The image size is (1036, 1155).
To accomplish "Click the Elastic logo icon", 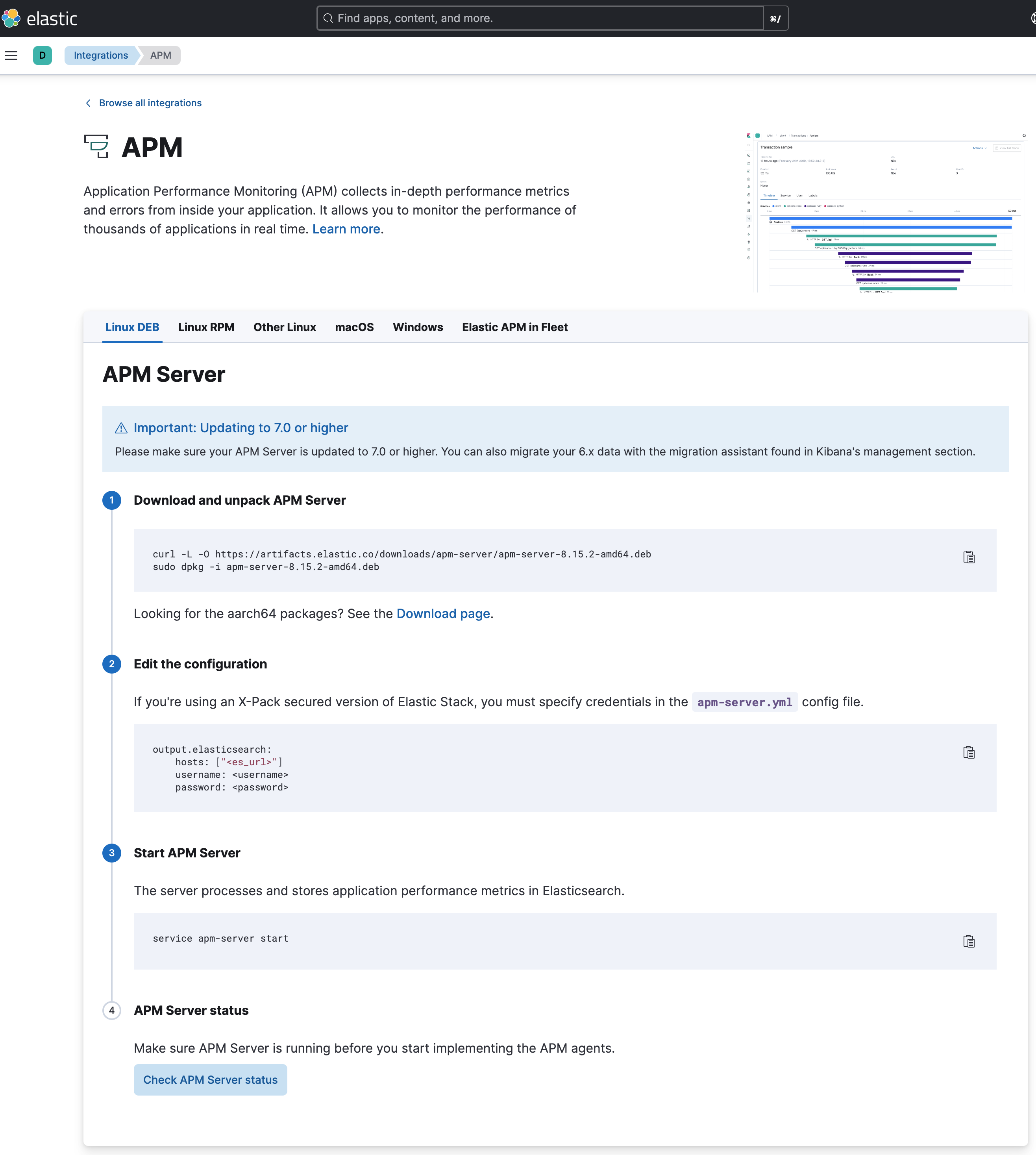I will tap(11, 18).
